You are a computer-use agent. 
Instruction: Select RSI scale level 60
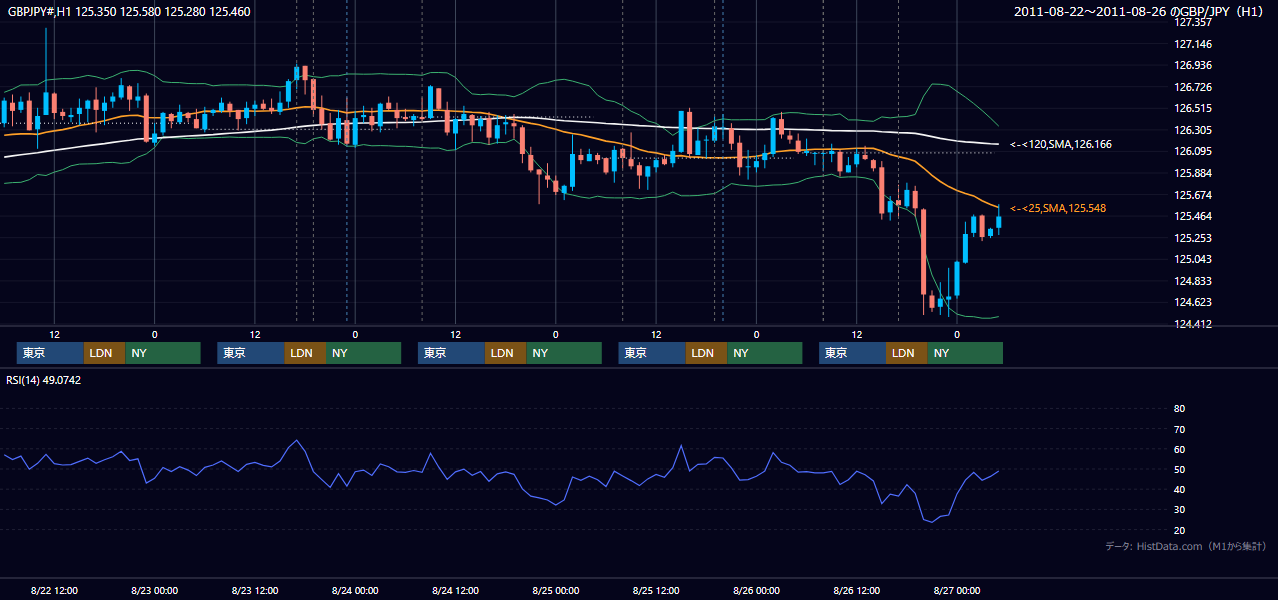pyautogui.click(x=1179, y=449)
